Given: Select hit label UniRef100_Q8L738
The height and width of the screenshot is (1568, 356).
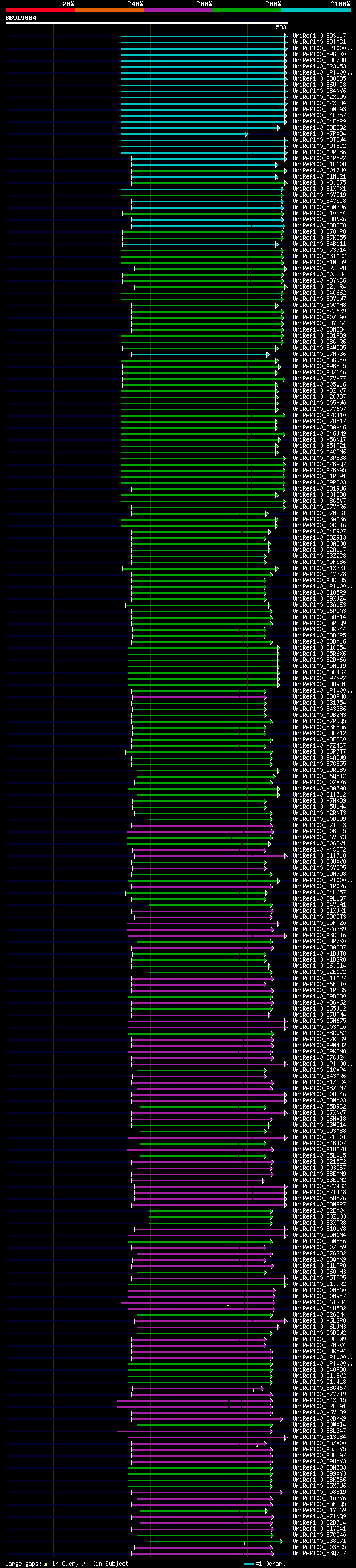Looking at the screenshot, I should click(319, 60).
